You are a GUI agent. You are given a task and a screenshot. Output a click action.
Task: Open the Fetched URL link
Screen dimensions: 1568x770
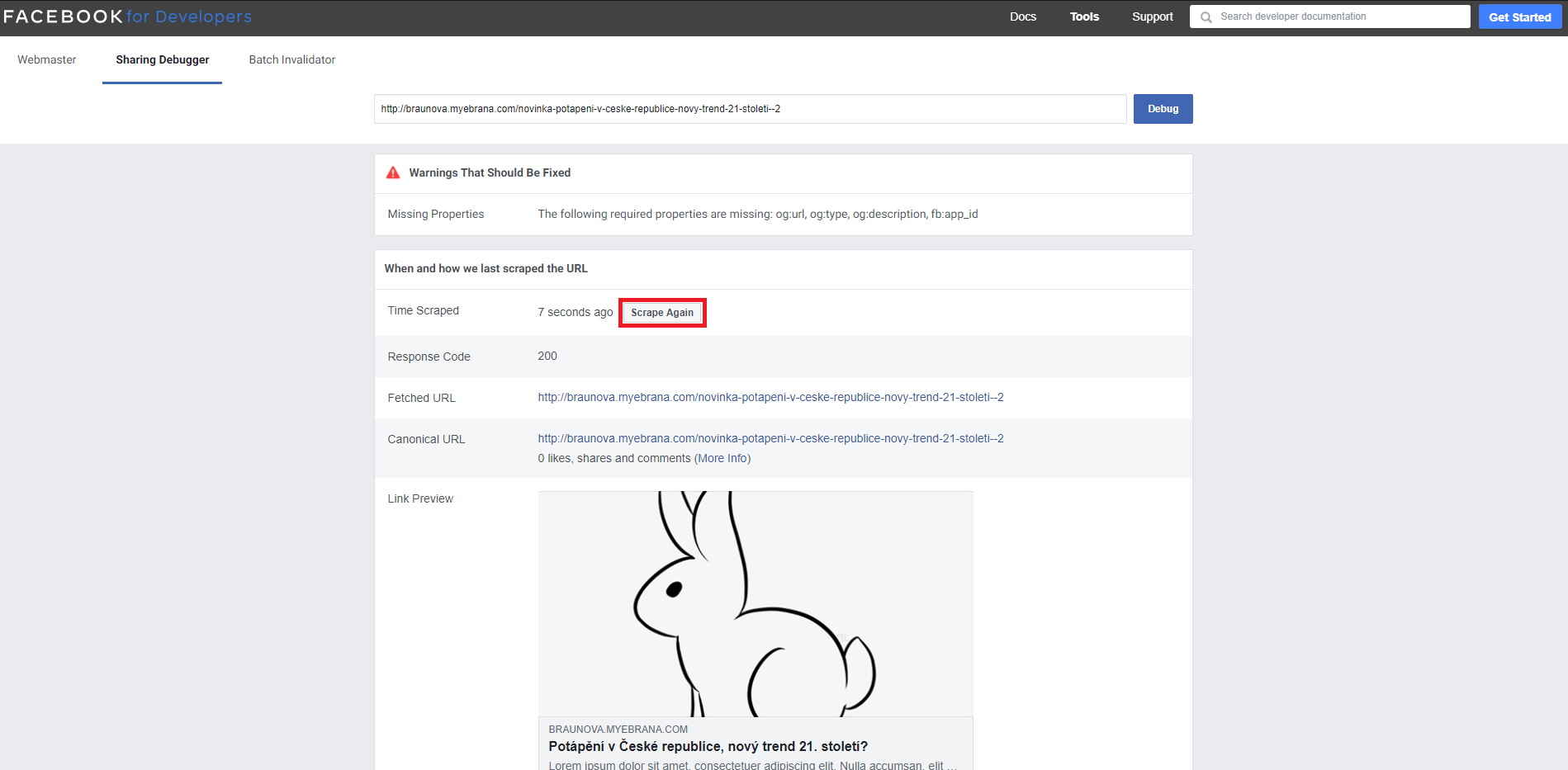(770, 397)
